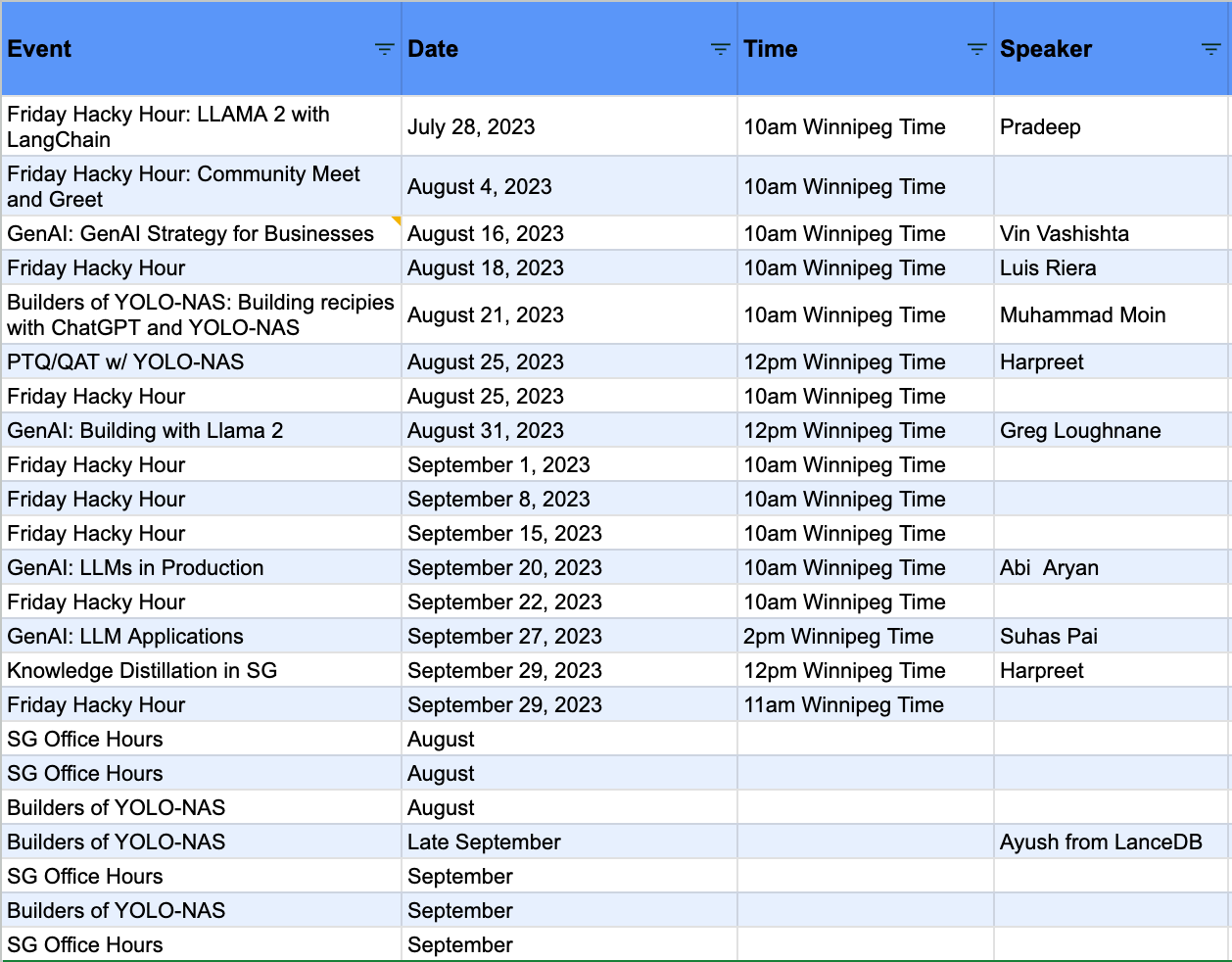Click the 'September 8, 2023' date cell

click(570, 499)
